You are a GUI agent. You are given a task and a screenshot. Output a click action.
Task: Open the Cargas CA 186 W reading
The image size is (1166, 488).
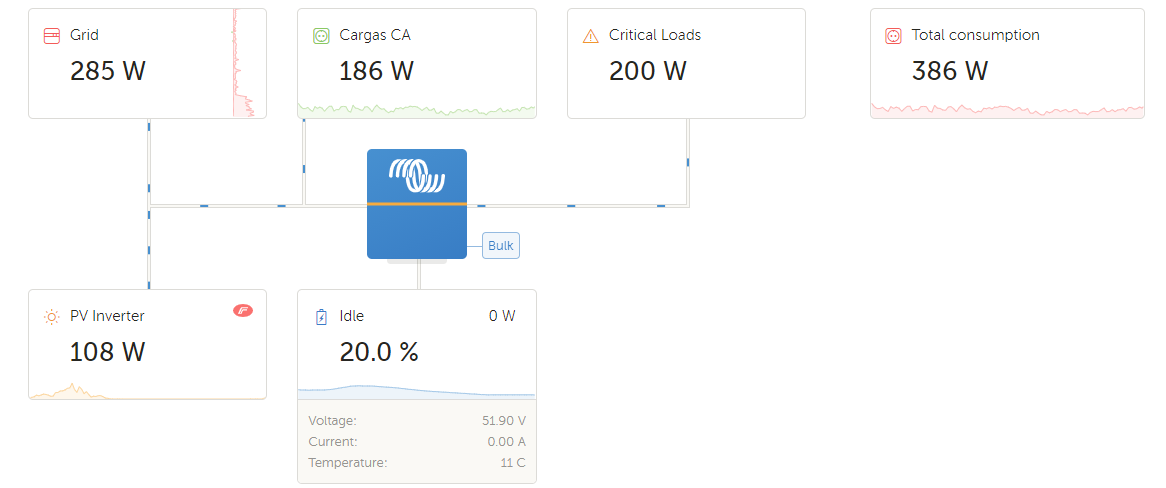[376, 71]
